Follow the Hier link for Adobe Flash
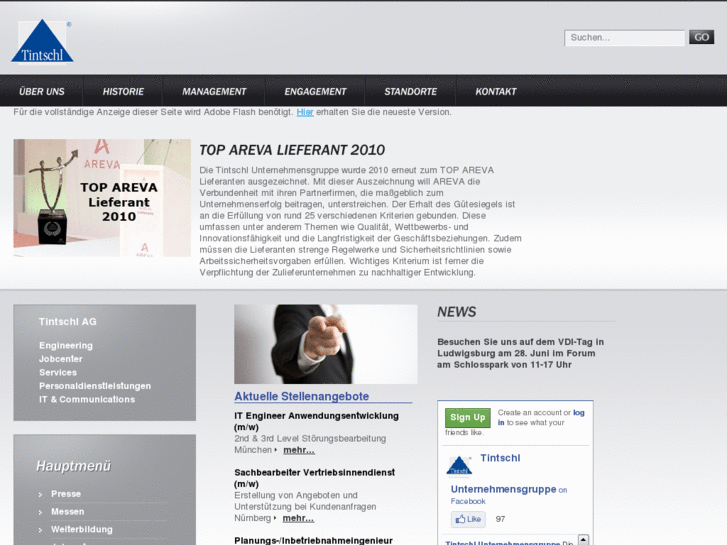The height and width of the screenshot is (545, 727). (305, 112)
